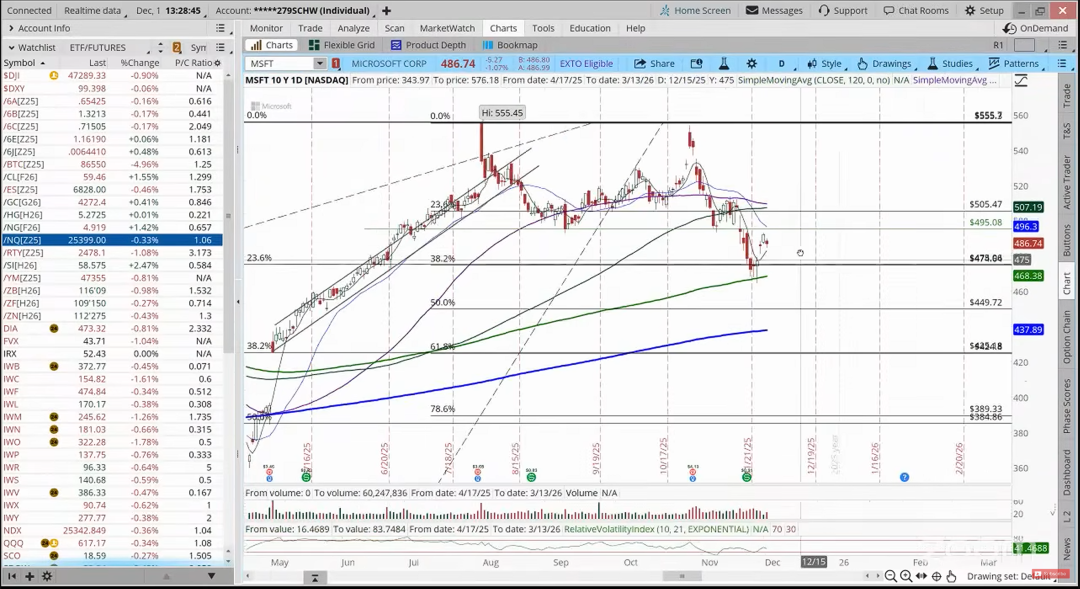This screenshot has height=589, width=1080.
Task: Select the /NQ[Z25] watchlist row
Action: pos(112,240)
